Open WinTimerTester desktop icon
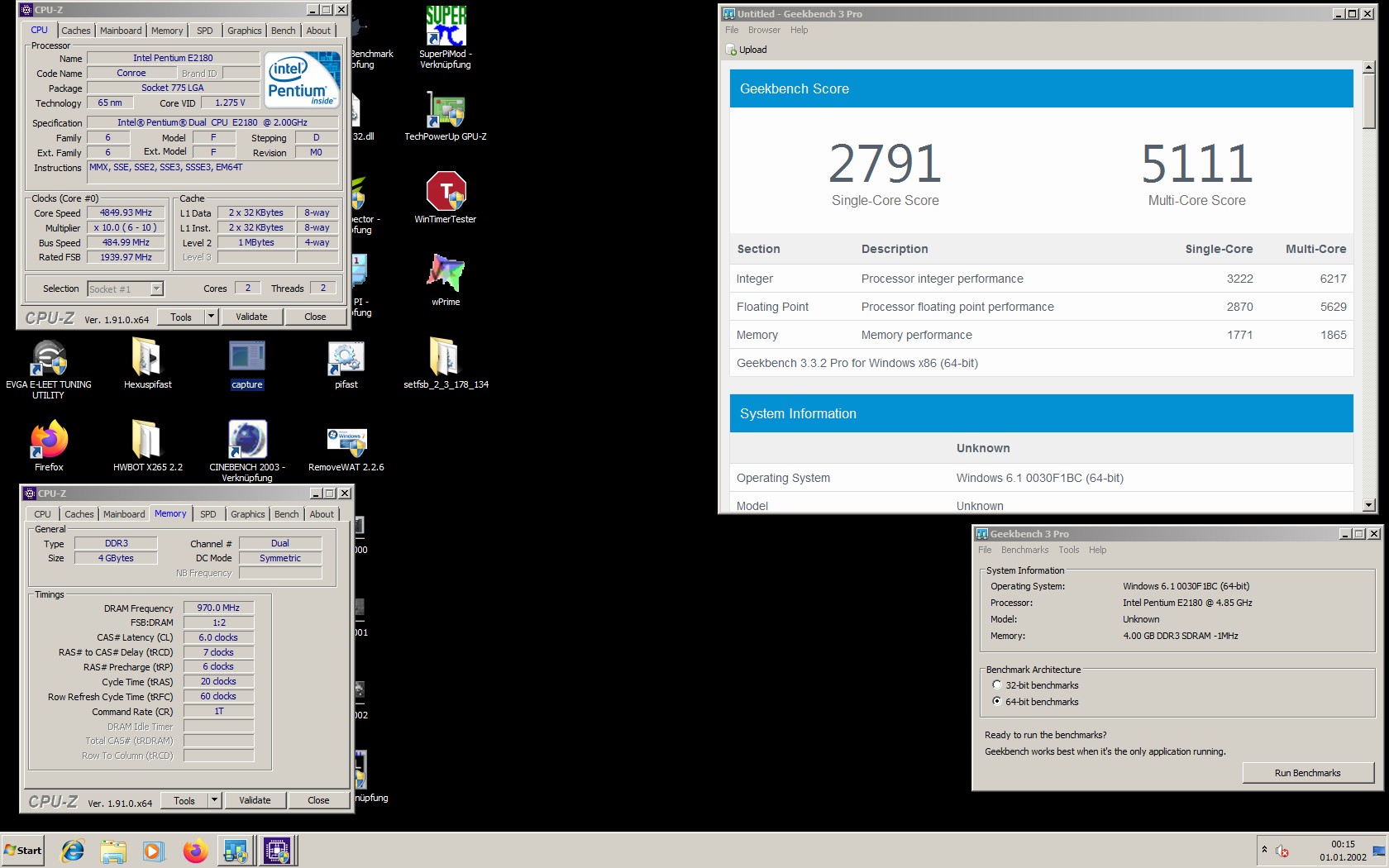This screenshot has width=1389, height=868. click(x=446, y=198)
